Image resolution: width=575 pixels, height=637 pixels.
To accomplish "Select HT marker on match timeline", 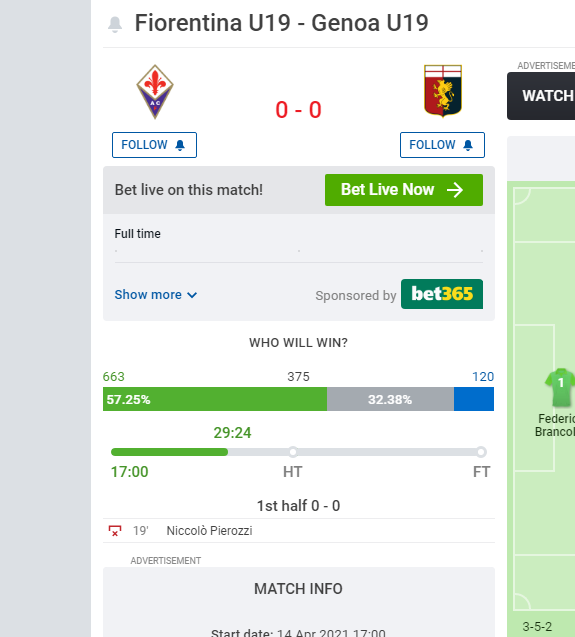I will (x=293, y=452).
